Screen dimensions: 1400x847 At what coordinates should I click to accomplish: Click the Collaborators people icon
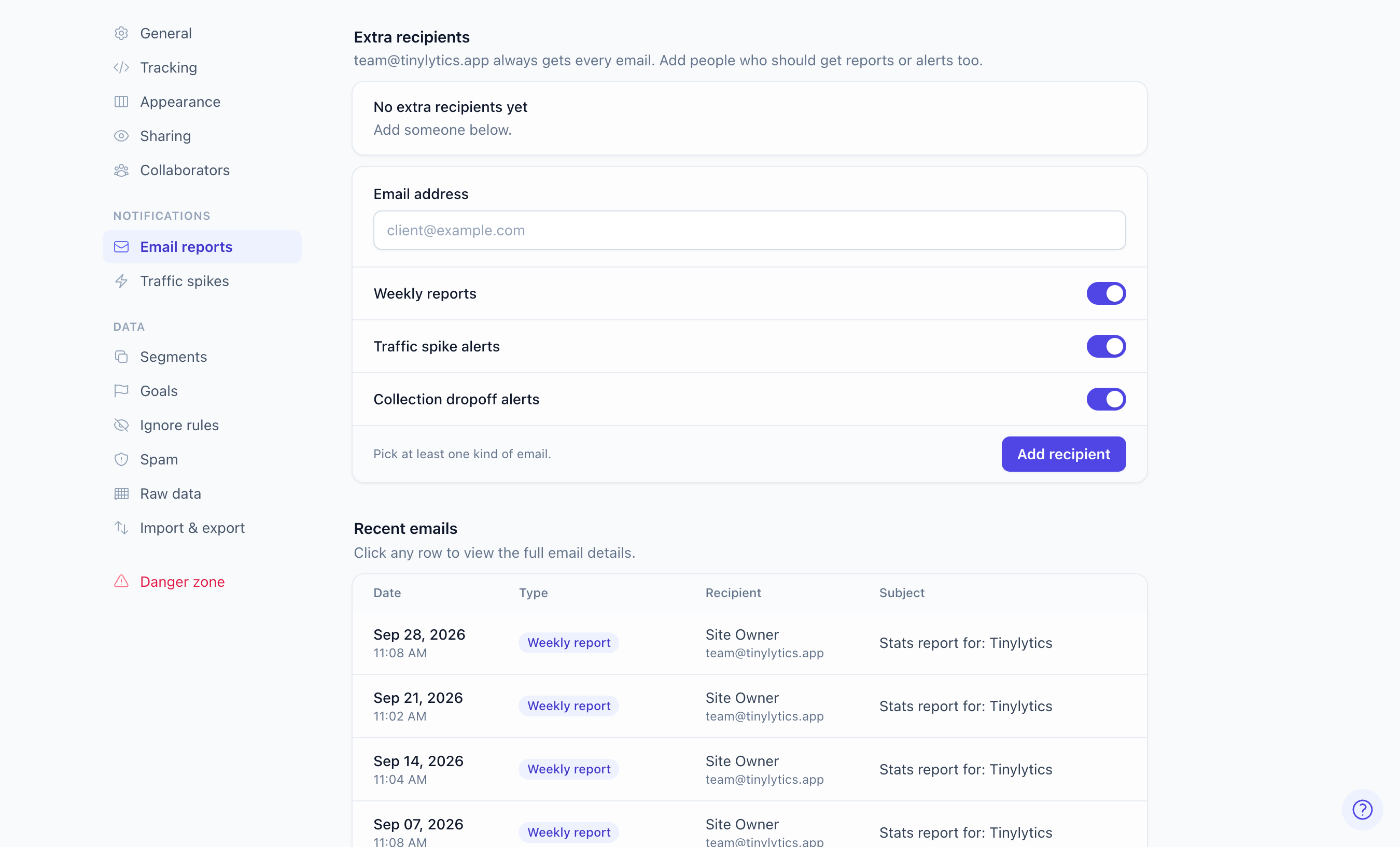121,171
